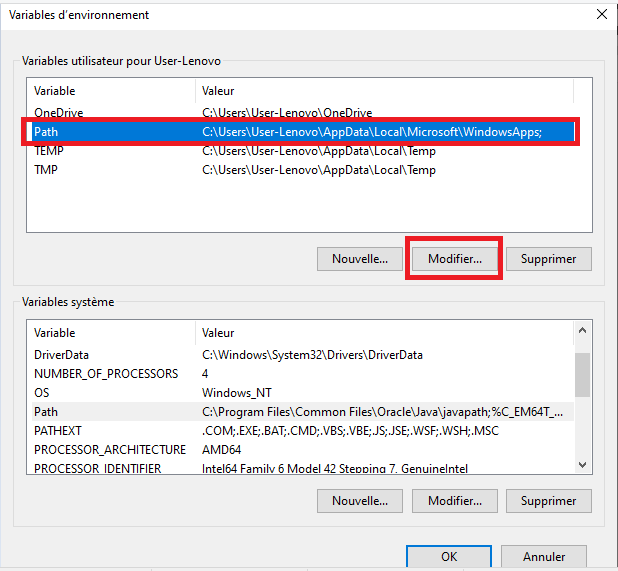Click Supprimer under user variables
Image resolution: width=618 pixels, height=571 pixels.
point(549,259)
